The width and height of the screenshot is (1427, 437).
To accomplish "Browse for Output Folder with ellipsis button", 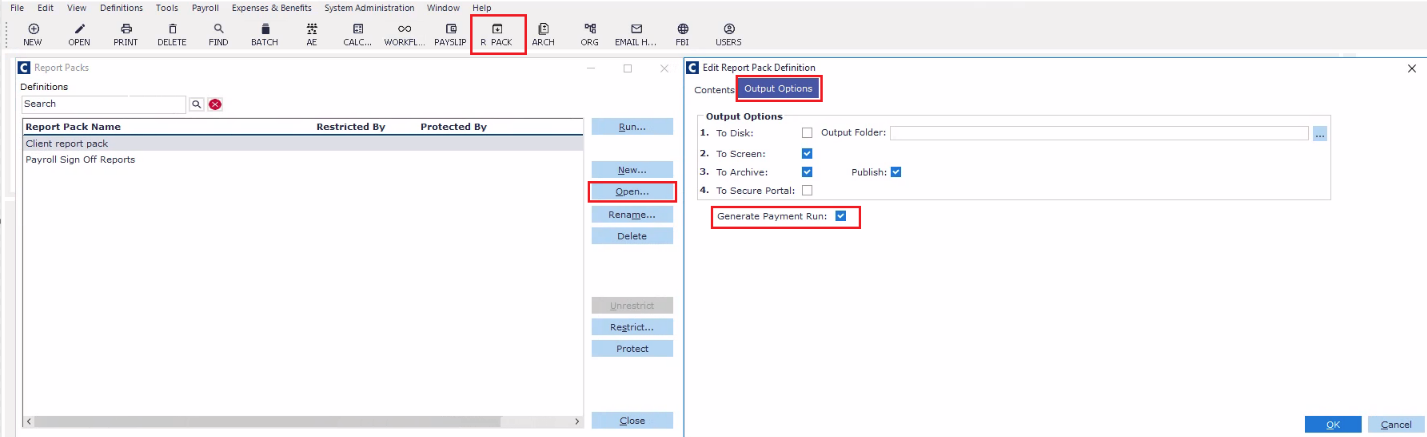I will point(1320,133).
